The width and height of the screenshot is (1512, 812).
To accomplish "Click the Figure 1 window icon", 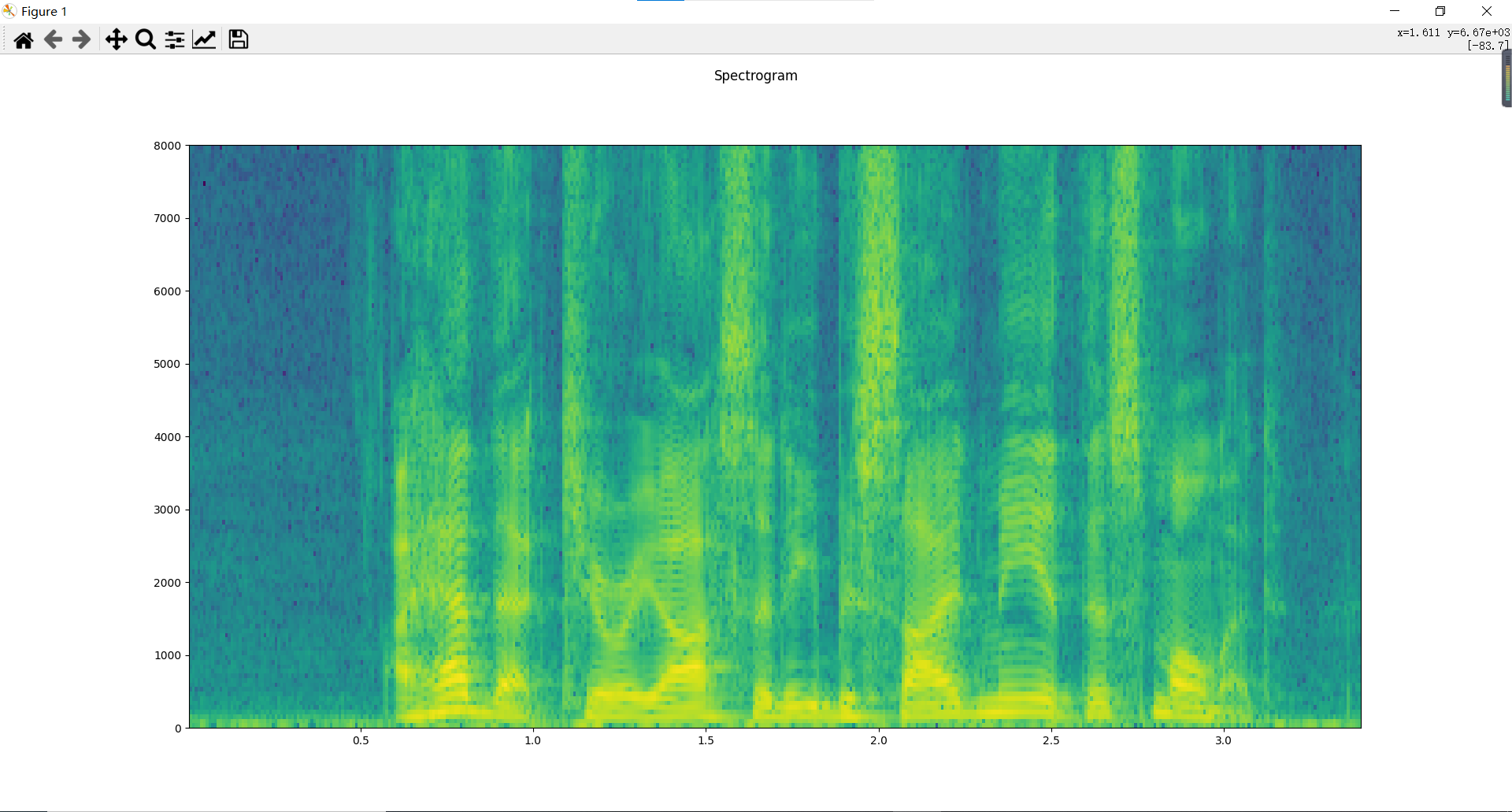I will [9, 11].
